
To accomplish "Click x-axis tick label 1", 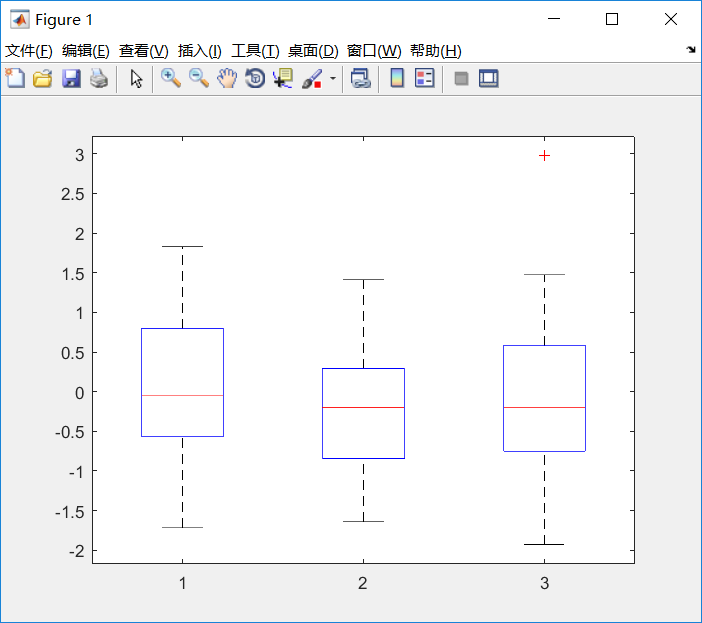I will point(183,584).
